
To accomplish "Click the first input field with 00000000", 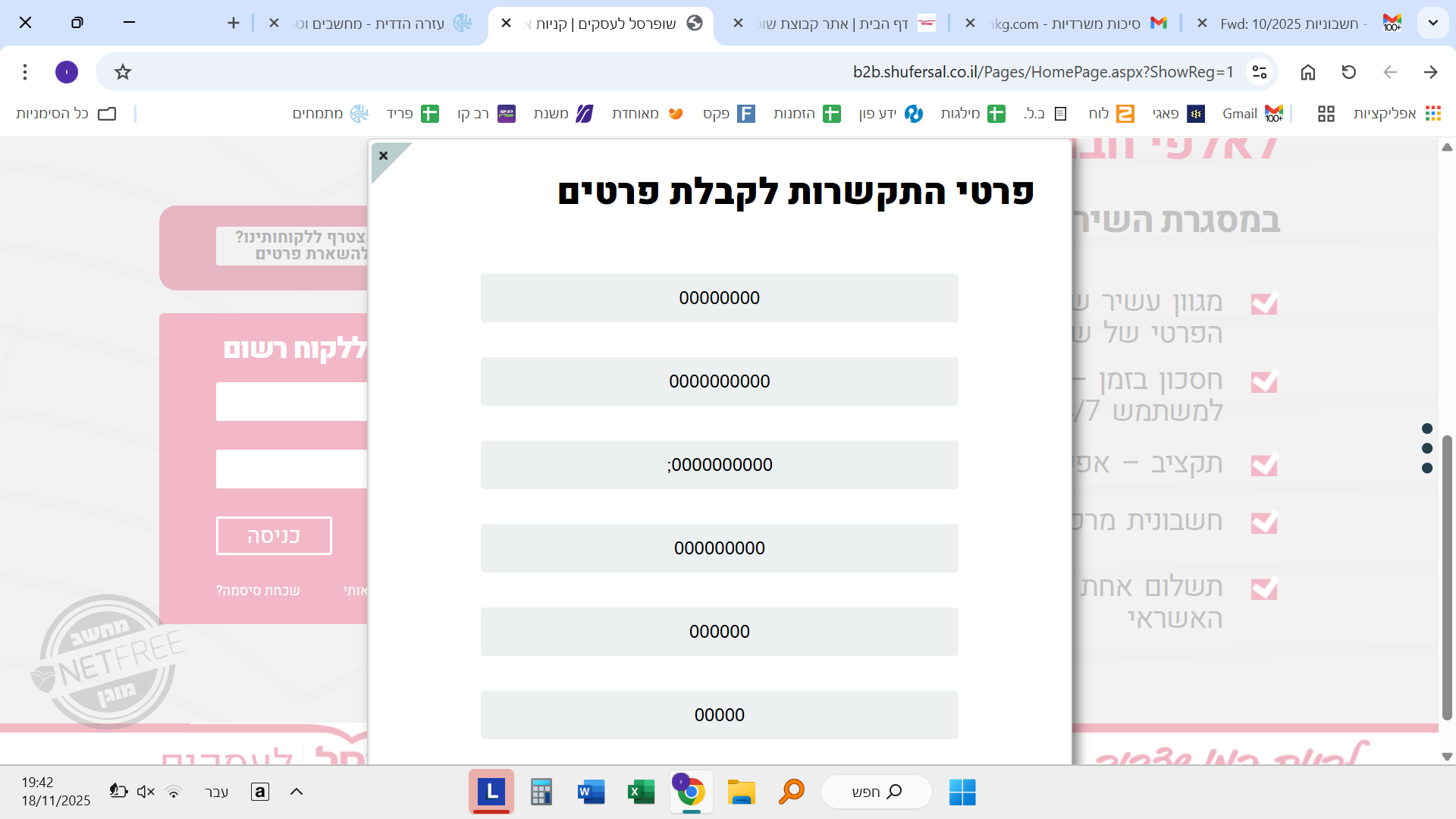I will point(719,298).
